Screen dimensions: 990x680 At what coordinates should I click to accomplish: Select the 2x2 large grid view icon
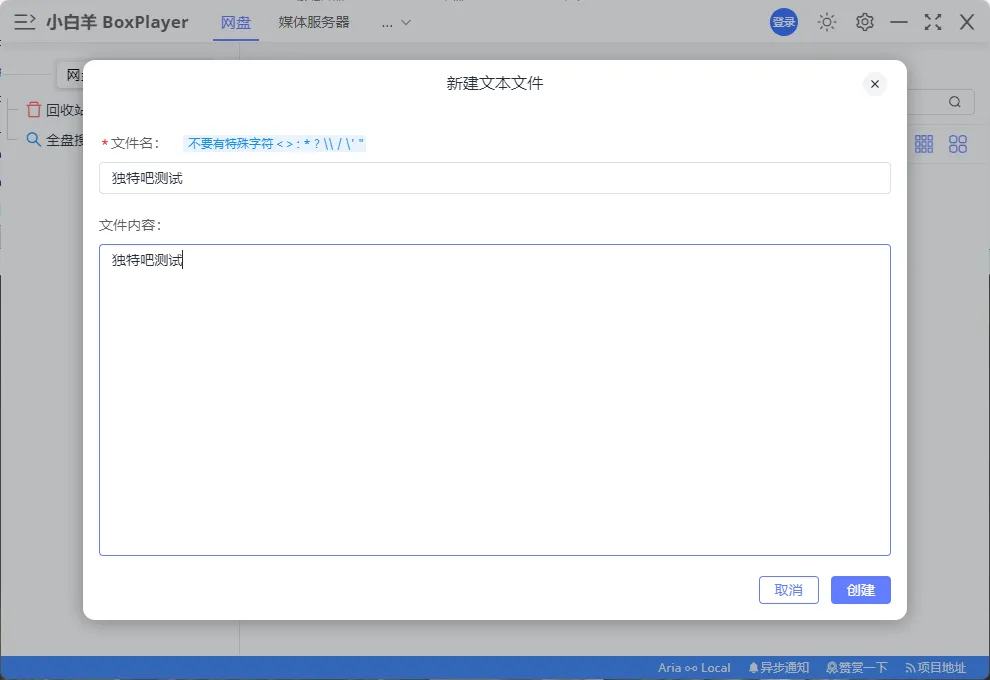[957, 143]
